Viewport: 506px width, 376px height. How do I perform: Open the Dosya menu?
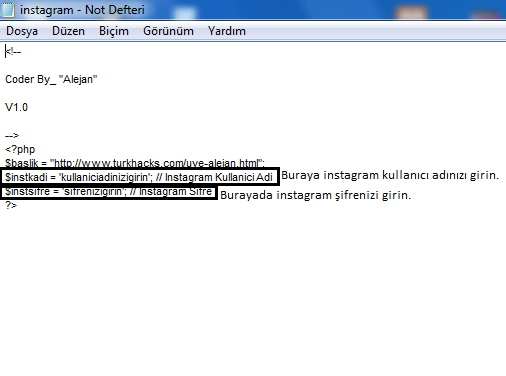22,31
